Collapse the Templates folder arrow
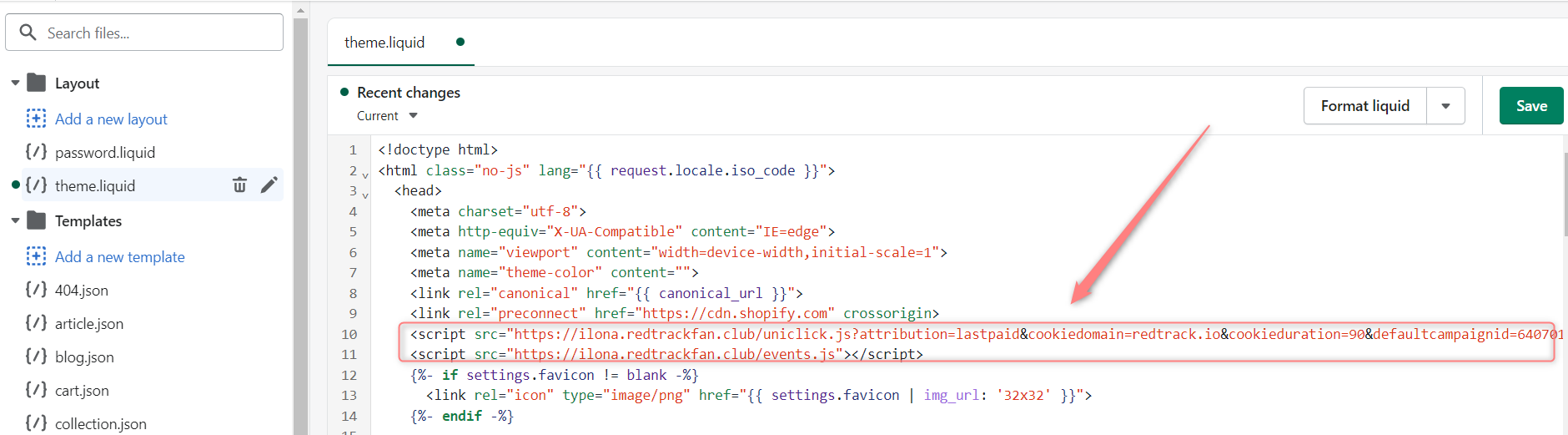Viewport: 1568px width, 435px height. click(15, 221)
